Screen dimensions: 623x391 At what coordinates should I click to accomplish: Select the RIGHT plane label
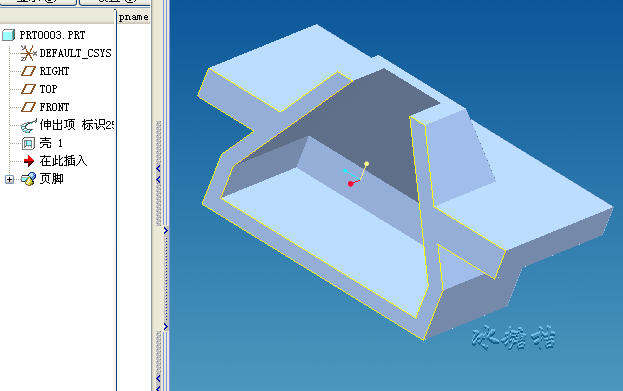54,71
